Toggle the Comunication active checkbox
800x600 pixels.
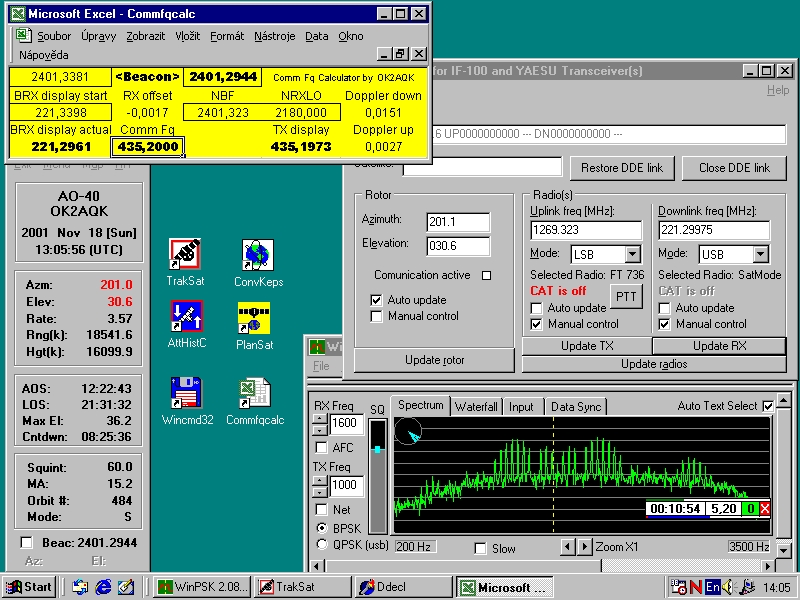tap(487, 276)
